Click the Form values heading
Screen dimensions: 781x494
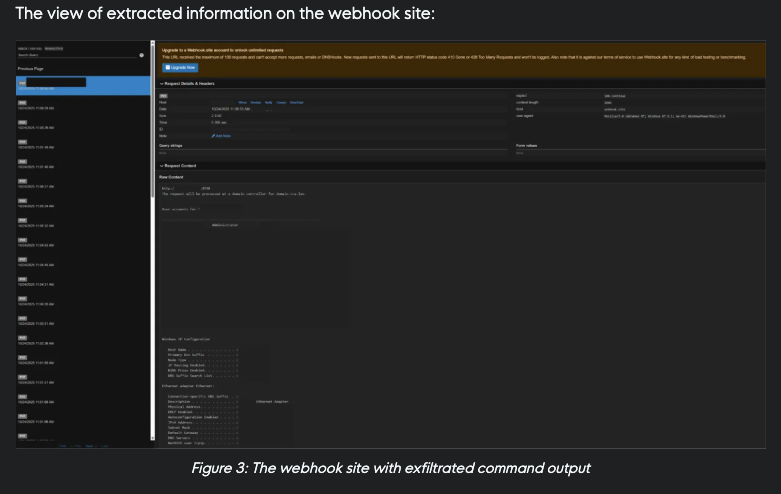[526, 146]
